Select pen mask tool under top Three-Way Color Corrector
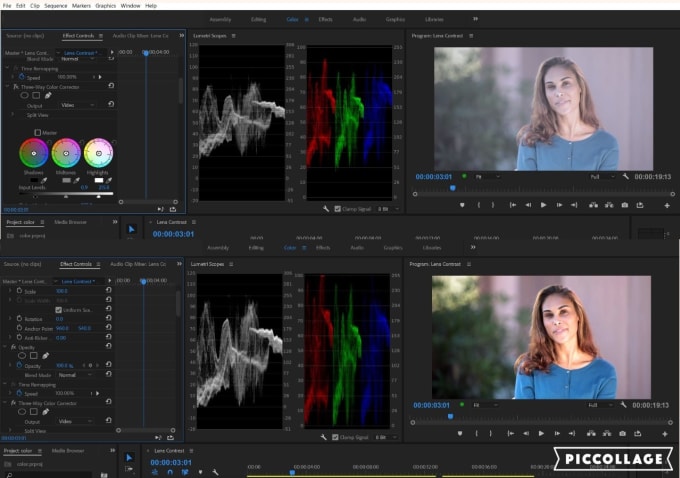680x478 pixels. point(48,95)
